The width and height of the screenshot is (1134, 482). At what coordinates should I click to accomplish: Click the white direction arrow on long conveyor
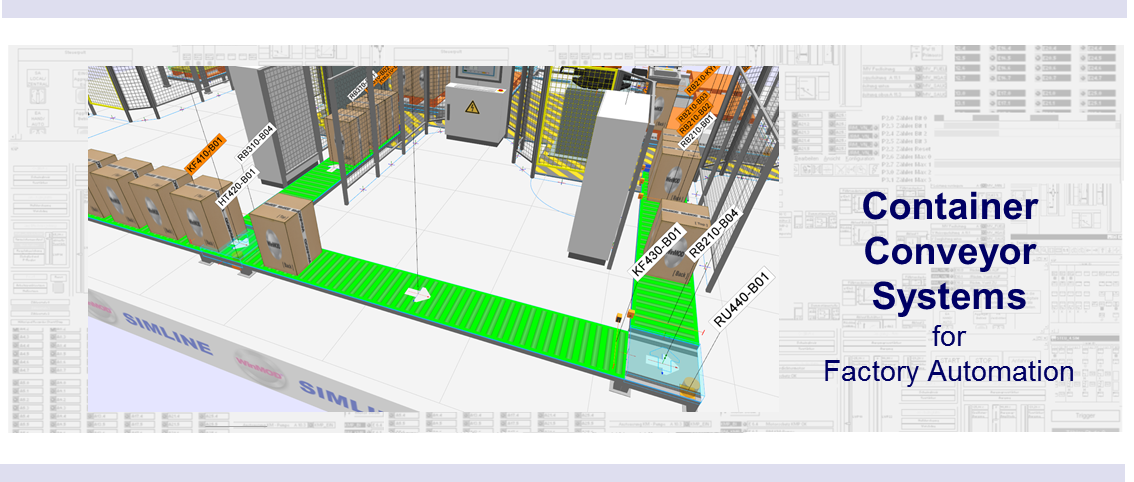[417, 295]
